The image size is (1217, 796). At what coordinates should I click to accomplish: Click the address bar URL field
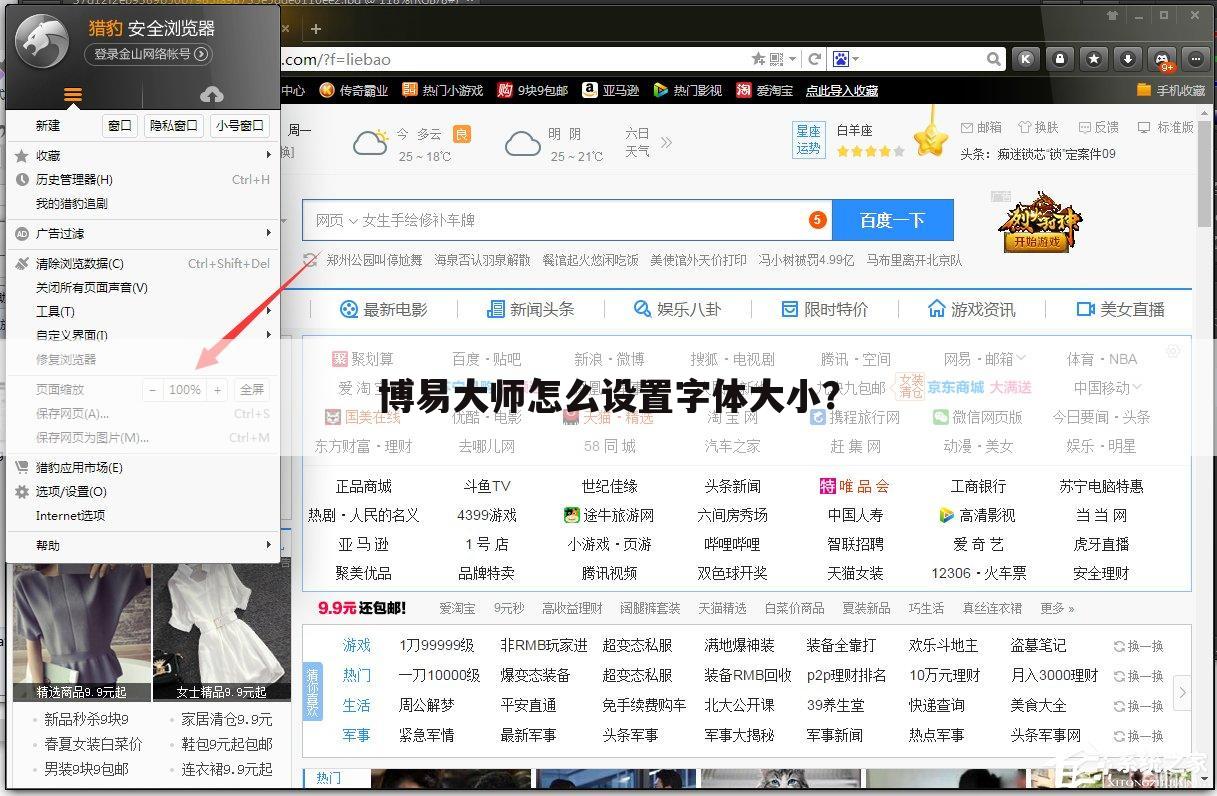[x=515, y=59]
